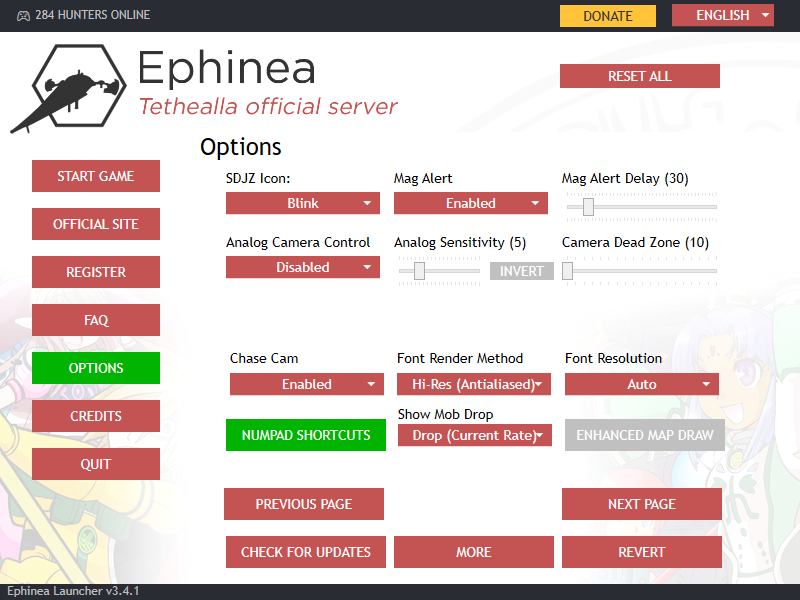Expand the Analog Camera Control dropdown
This screenshot has width=800, height=600.
[303, 267]
